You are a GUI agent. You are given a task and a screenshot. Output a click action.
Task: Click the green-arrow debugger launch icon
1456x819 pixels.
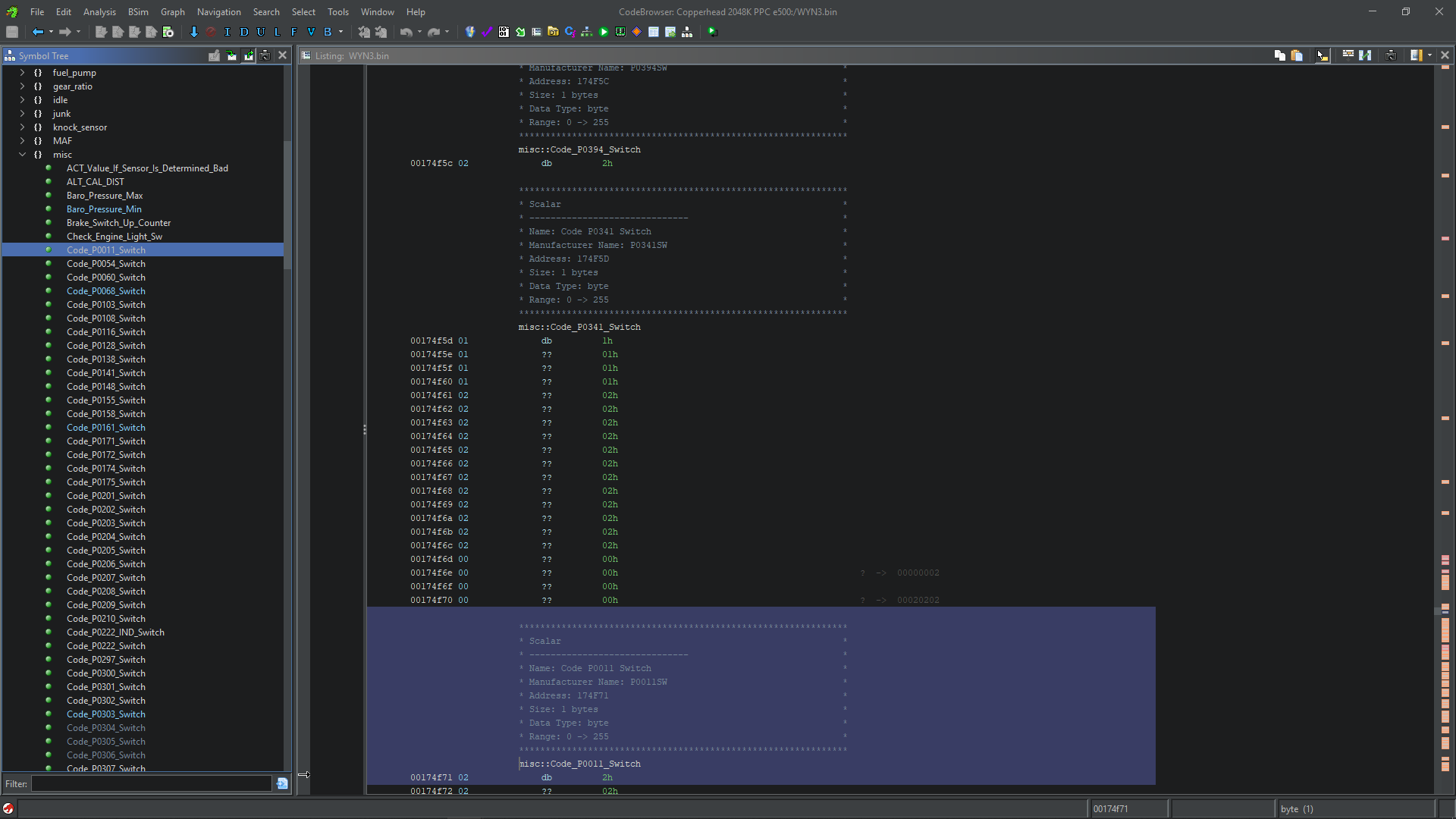click(x=712, y=32)
